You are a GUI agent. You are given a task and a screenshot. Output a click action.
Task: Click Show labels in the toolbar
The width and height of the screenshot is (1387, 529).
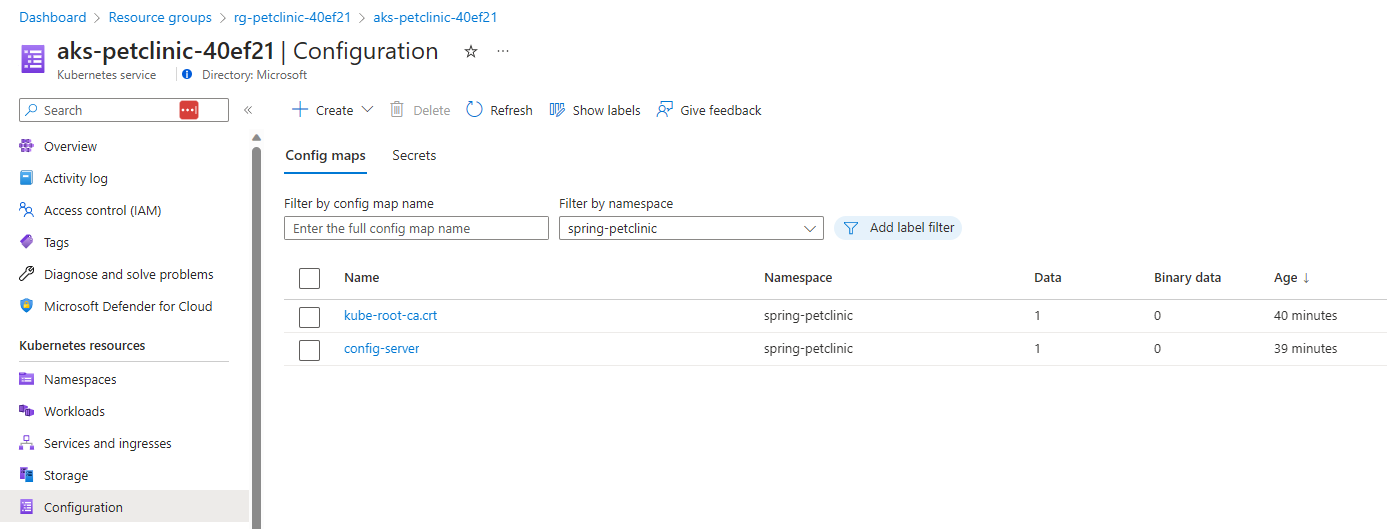tap(595, 110)
